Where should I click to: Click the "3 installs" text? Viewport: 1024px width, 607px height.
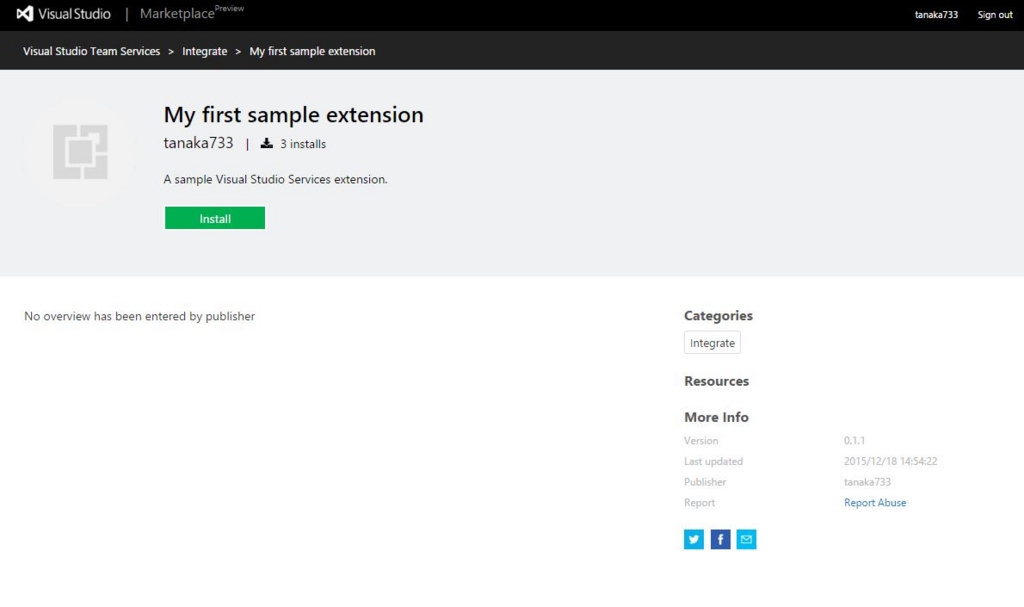(x=303, y=144)
